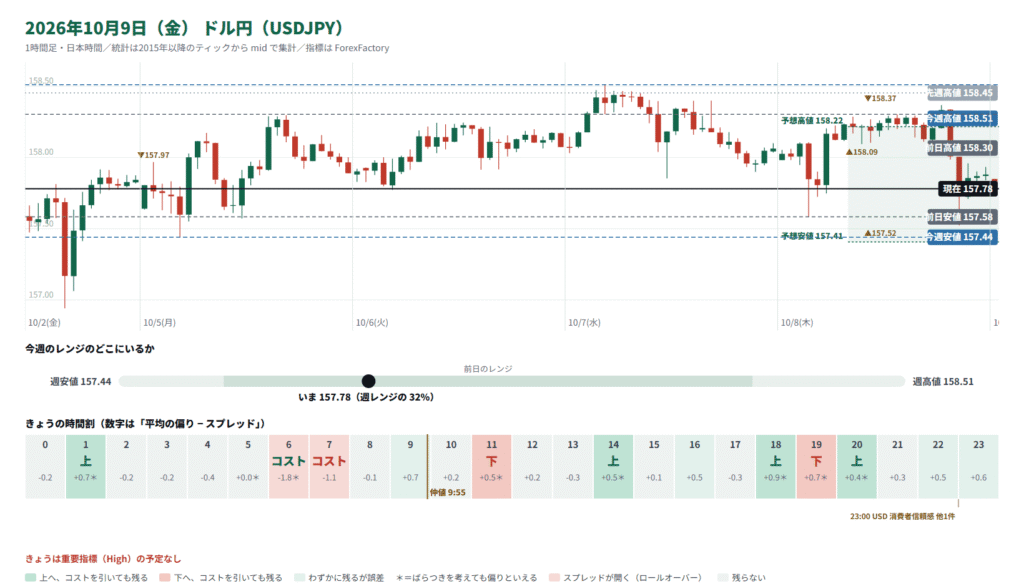
Task: Select the red 下へ、コストを引いても残る legend swatch
Action: (x=165, y=577)
